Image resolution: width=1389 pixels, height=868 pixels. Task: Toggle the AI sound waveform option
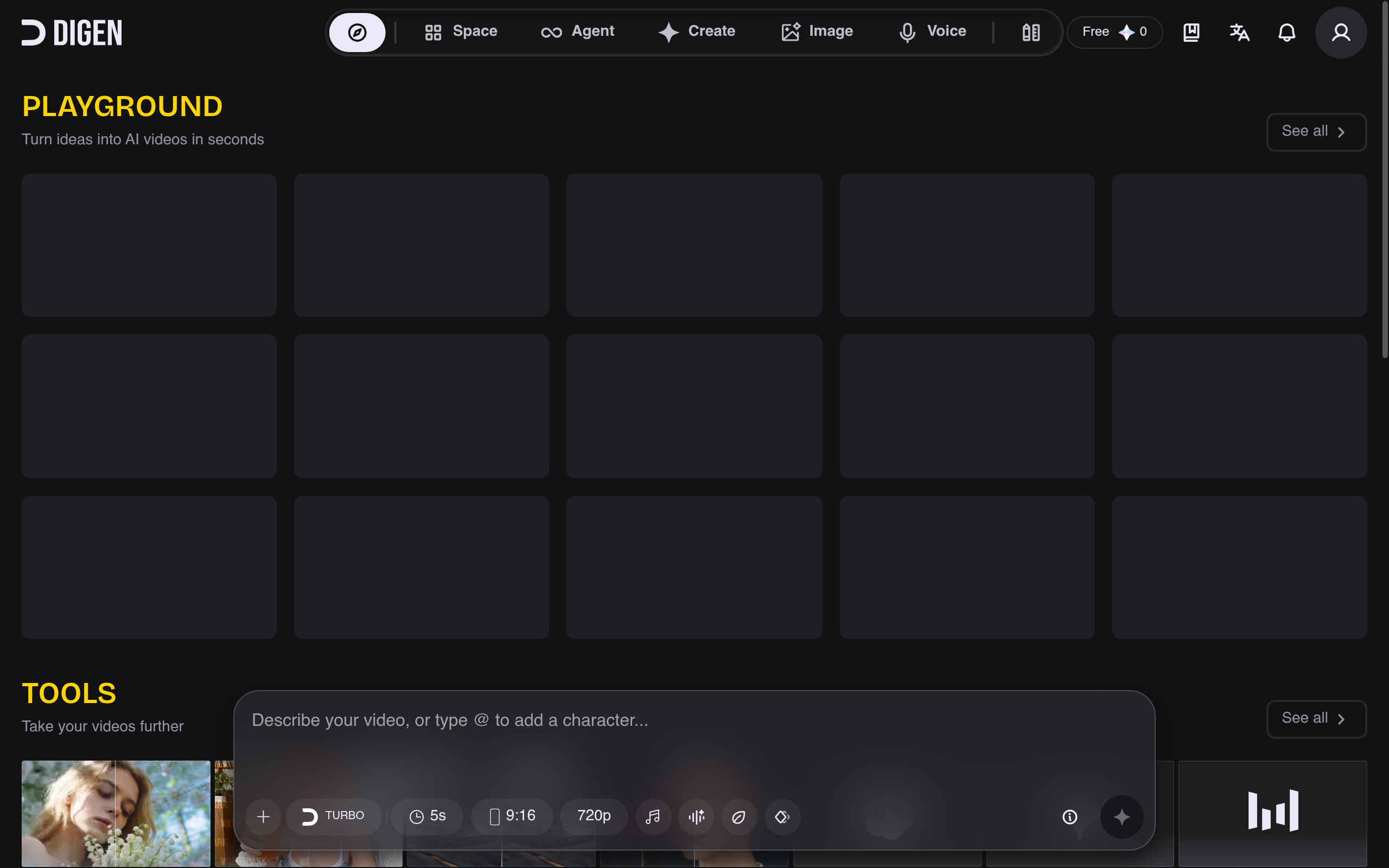tap(696, 816)
